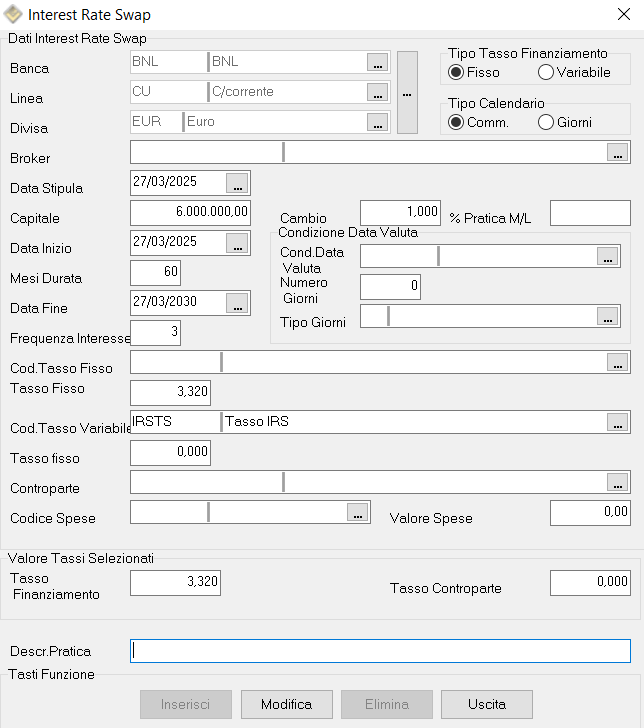Open the Controparte lookup browse button

(x=618, y=482)
